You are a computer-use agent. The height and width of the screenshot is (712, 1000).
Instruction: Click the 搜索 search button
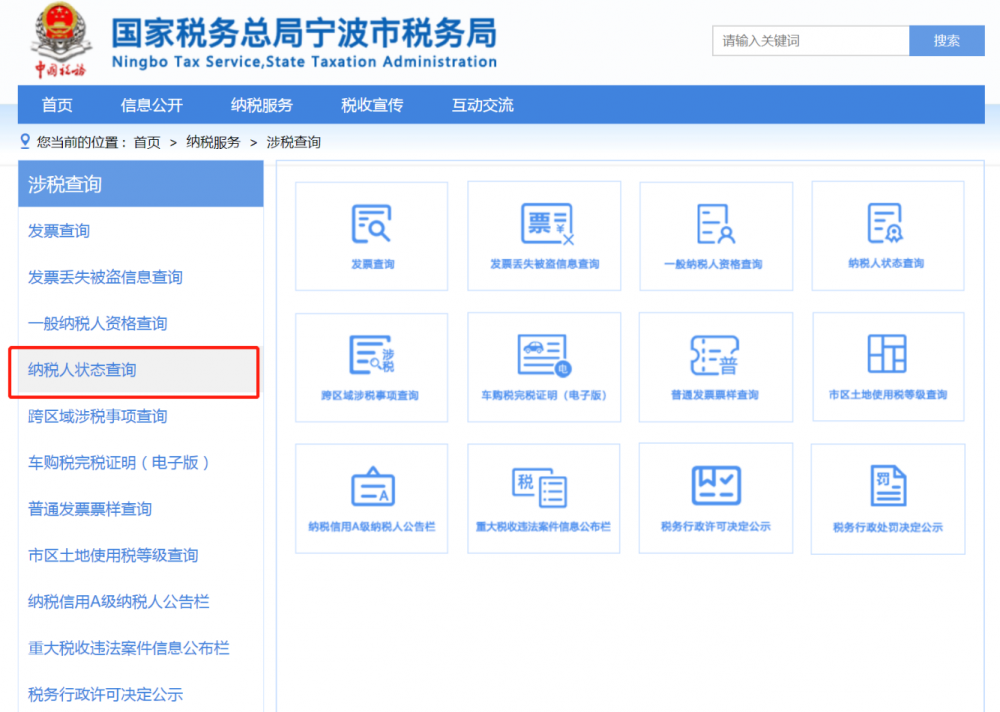coord(945,40)
